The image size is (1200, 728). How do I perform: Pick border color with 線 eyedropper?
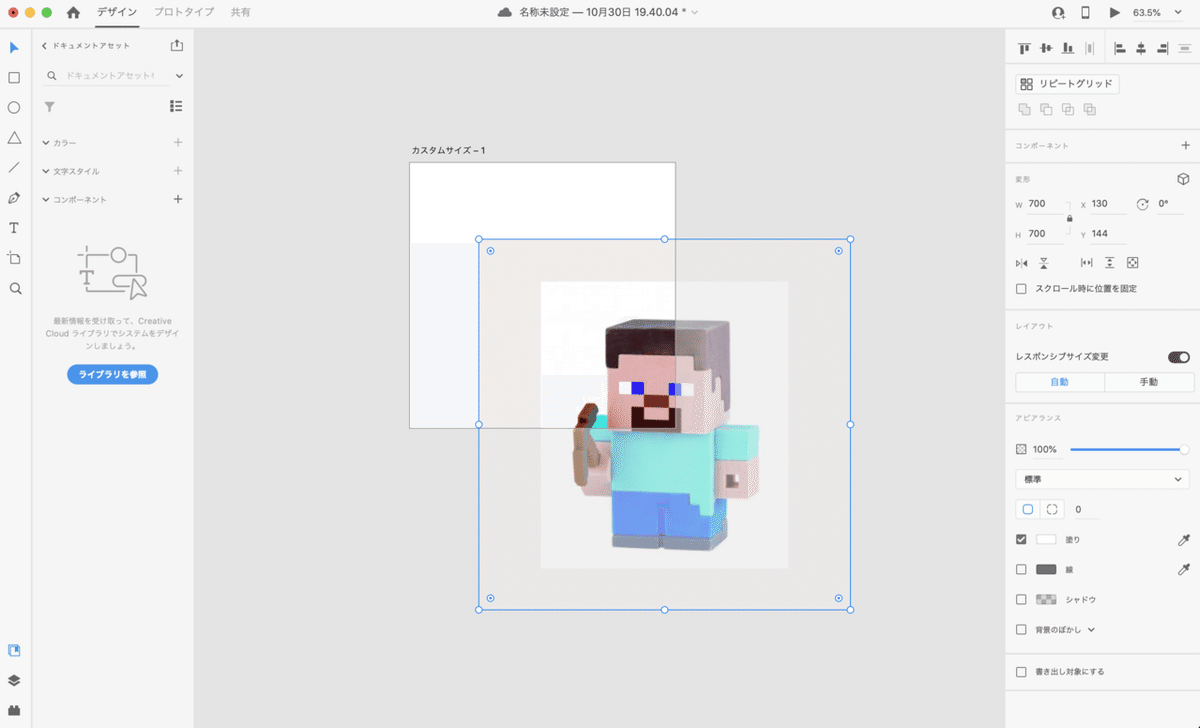(x=1184, y=569)
